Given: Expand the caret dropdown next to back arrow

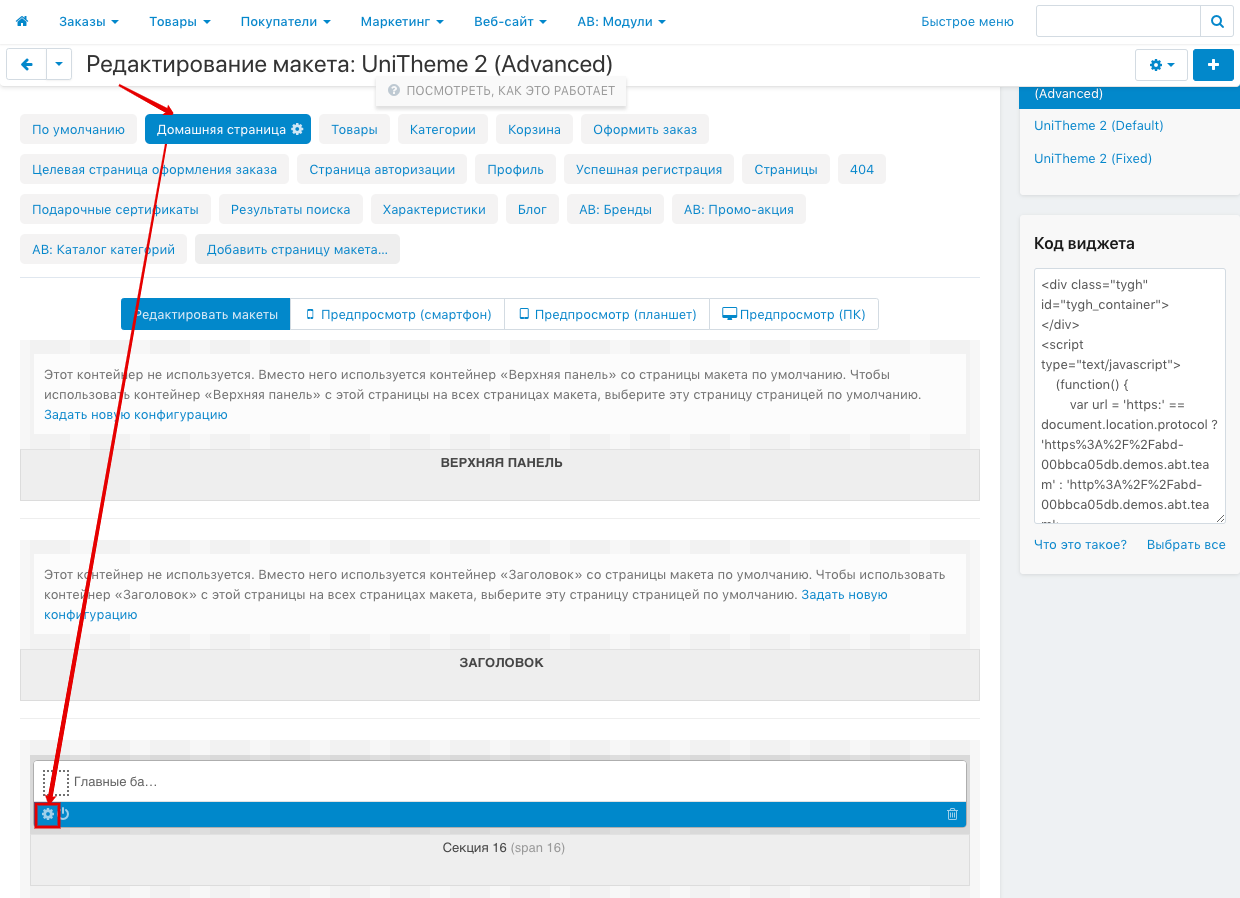Looking at the screenshot, I should point(60,65).
